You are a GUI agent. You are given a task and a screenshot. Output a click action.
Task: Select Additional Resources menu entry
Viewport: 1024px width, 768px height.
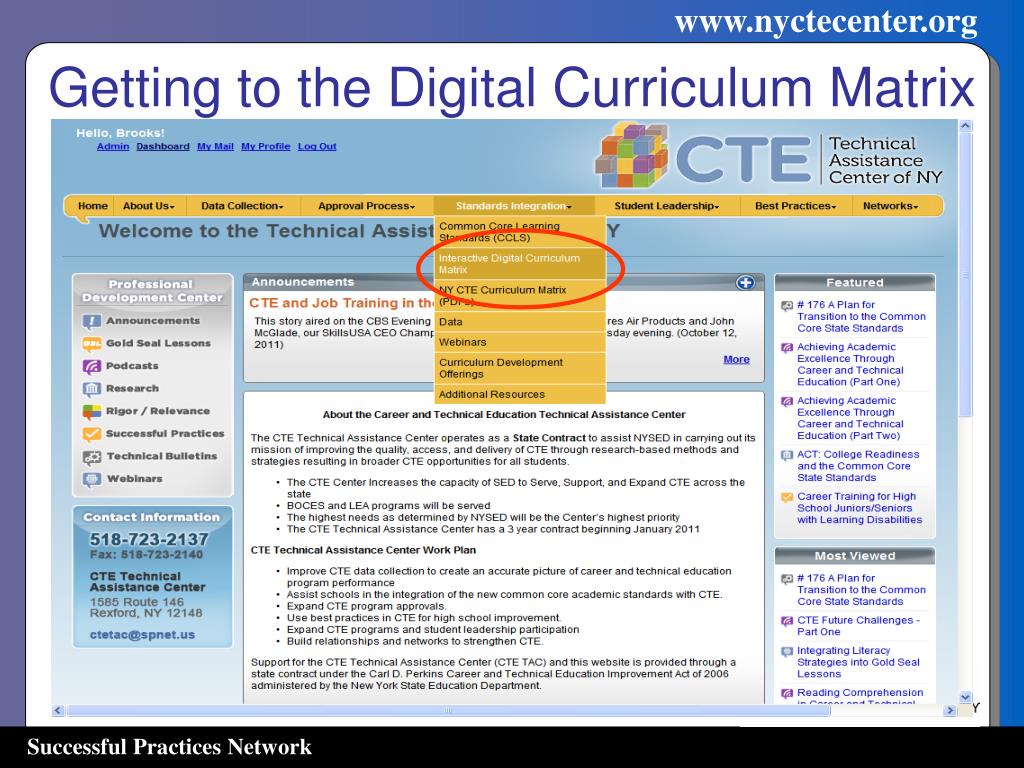pos(520,394)
